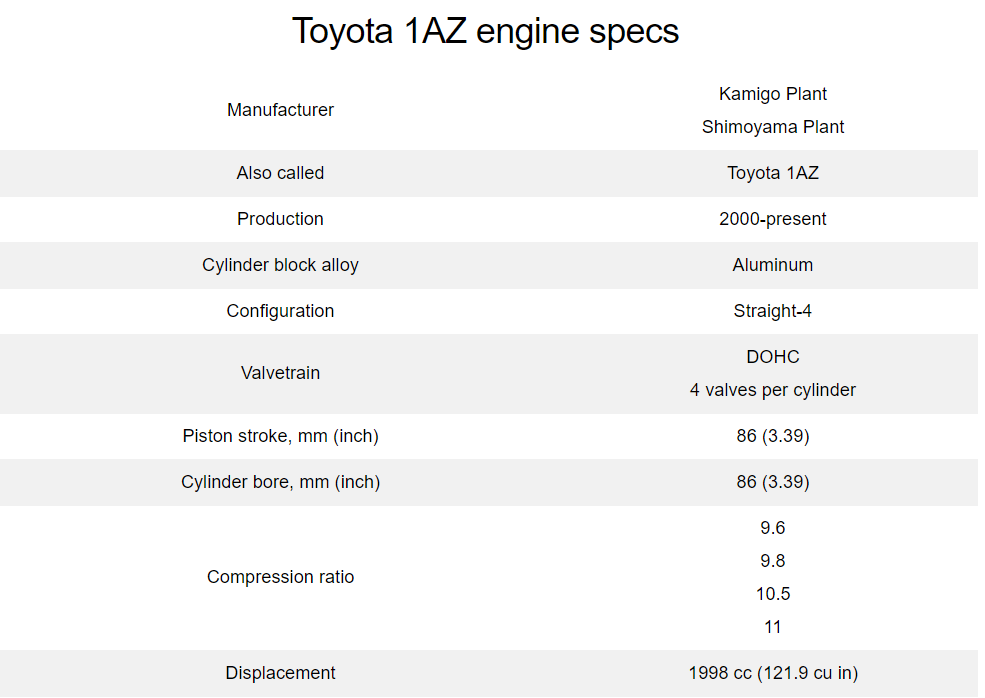Click the Shimoyama Plant entry

click(x=772, y=127)
